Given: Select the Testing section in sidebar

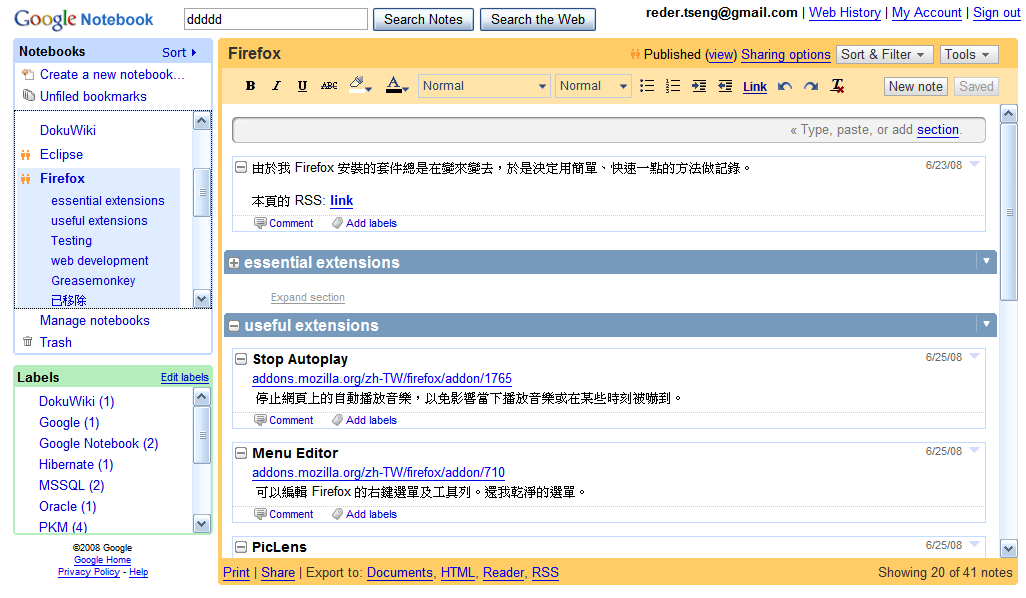Looking at the screenshot, I should (x=71, y=241).
